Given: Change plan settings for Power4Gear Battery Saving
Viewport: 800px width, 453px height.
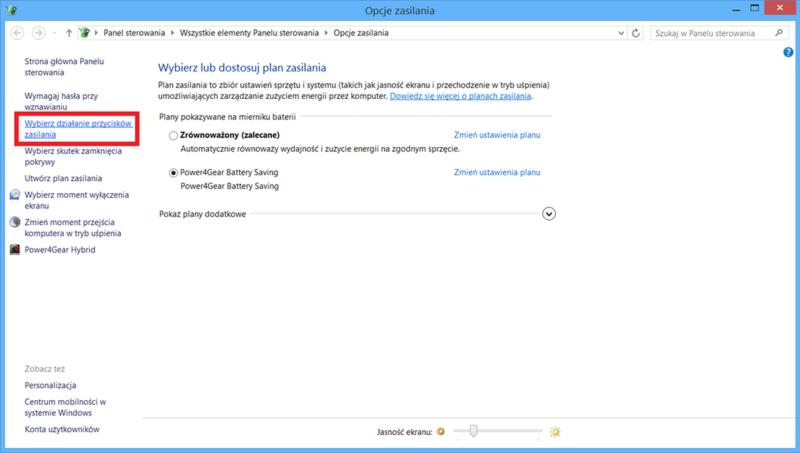Looking at the screenshot, I should tap(497, 172).
